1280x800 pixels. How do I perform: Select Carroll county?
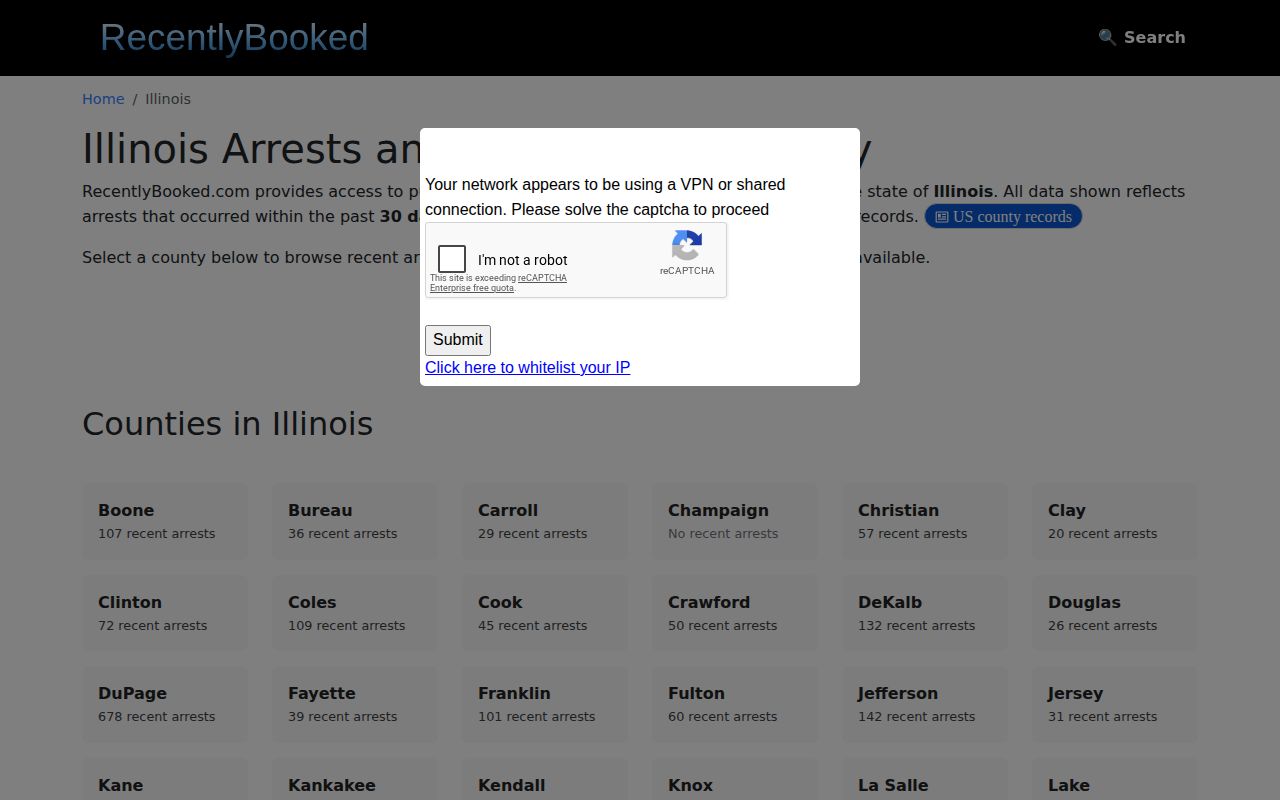click(x=545, y=521)
